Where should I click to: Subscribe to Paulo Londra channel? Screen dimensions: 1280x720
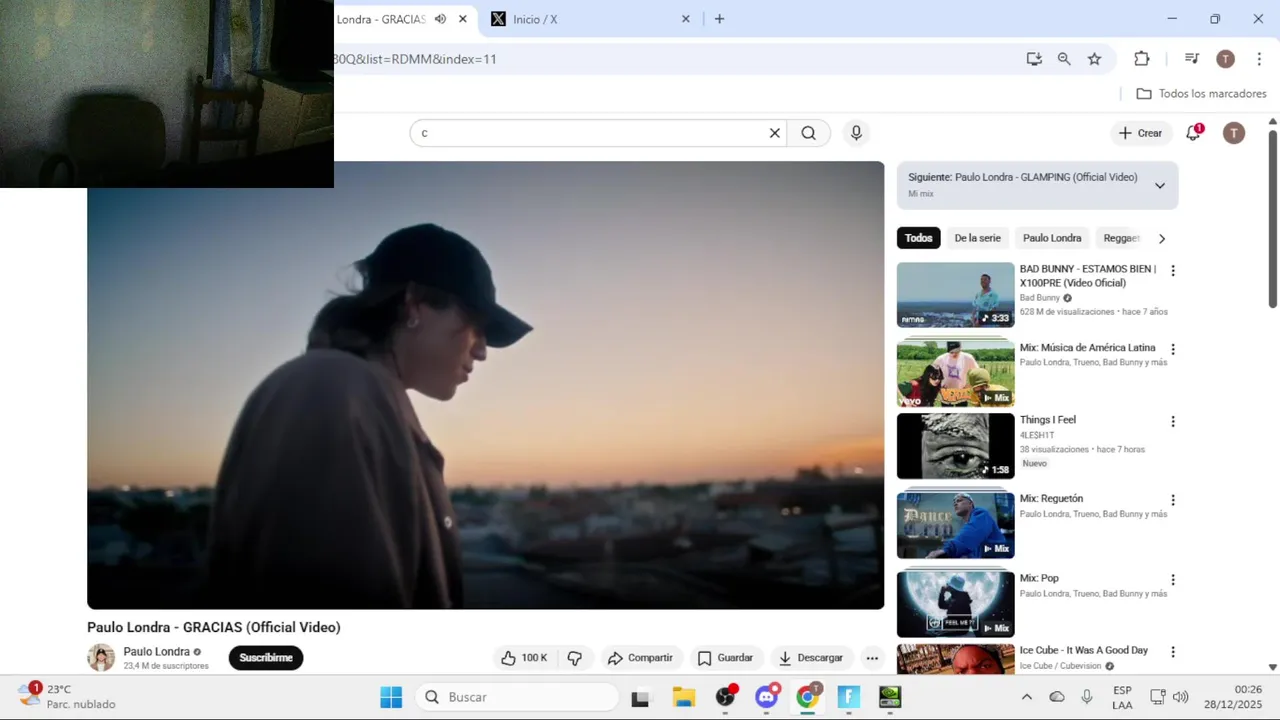[x=266, y=658]
